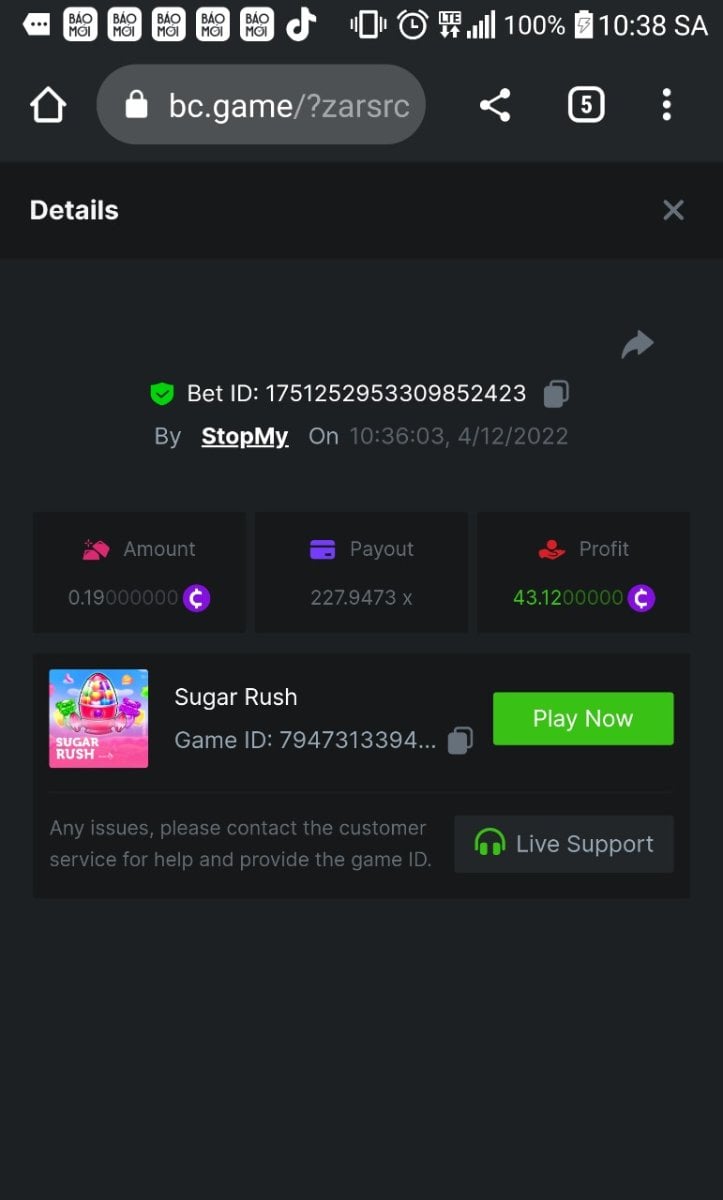
Task: Tap the Profit currency coin icon
Action: click(641, 598)
